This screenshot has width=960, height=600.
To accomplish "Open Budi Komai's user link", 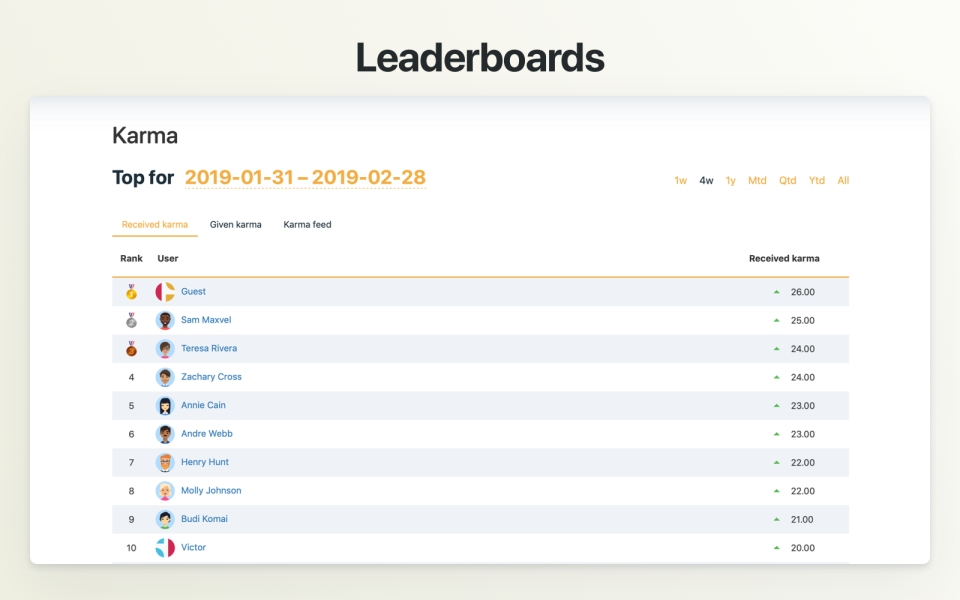I will 204,519.
